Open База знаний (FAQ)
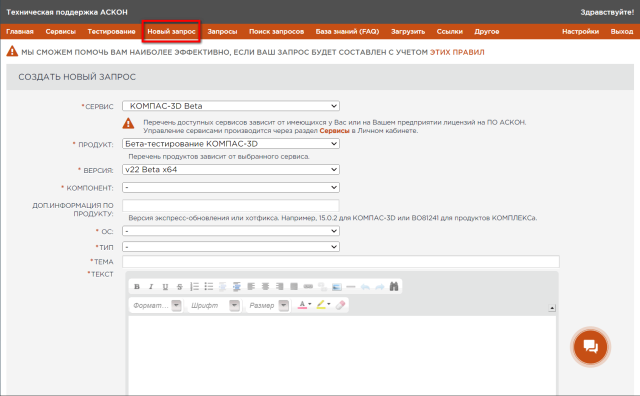The height and width of the screenshot is (396, 640). [x=347, y=31]
